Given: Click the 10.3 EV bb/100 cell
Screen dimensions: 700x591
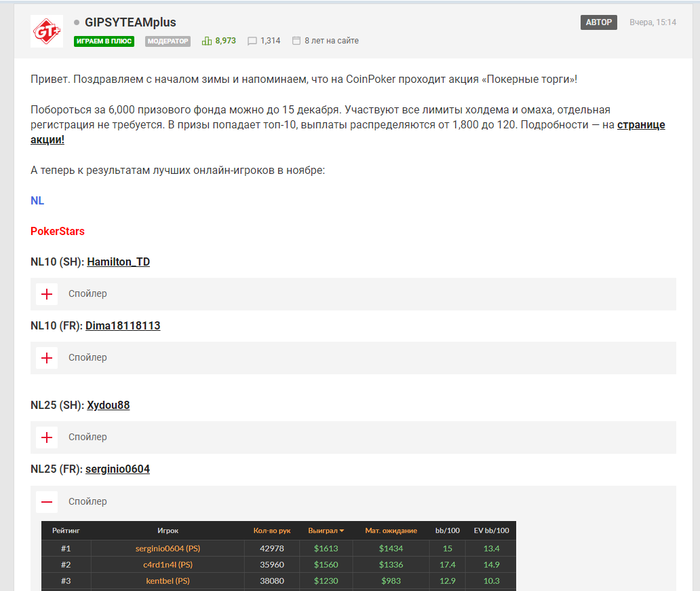Looking at the screenshot, I should click(491, 581).
